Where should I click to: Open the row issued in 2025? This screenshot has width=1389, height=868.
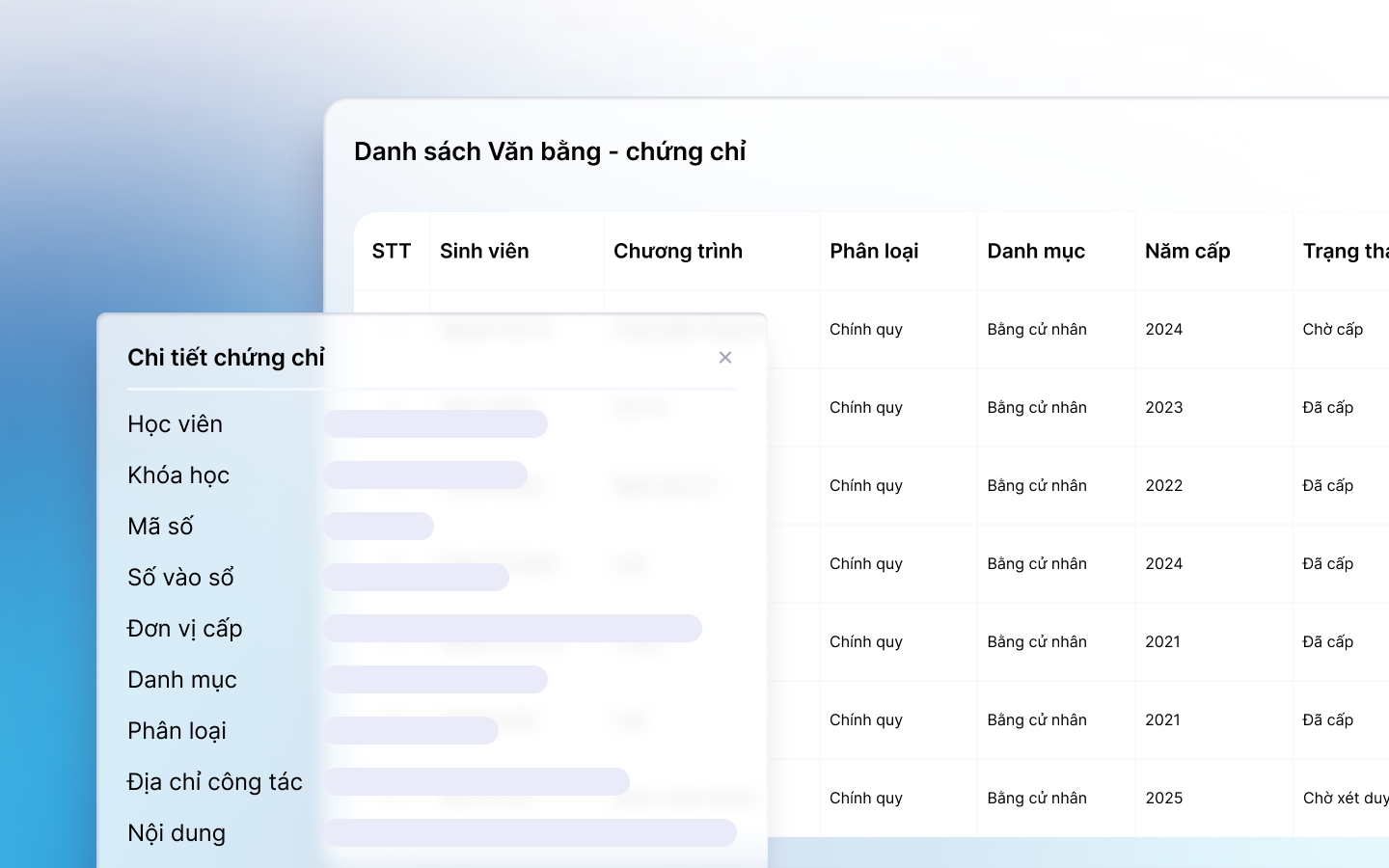[1163, 799]
